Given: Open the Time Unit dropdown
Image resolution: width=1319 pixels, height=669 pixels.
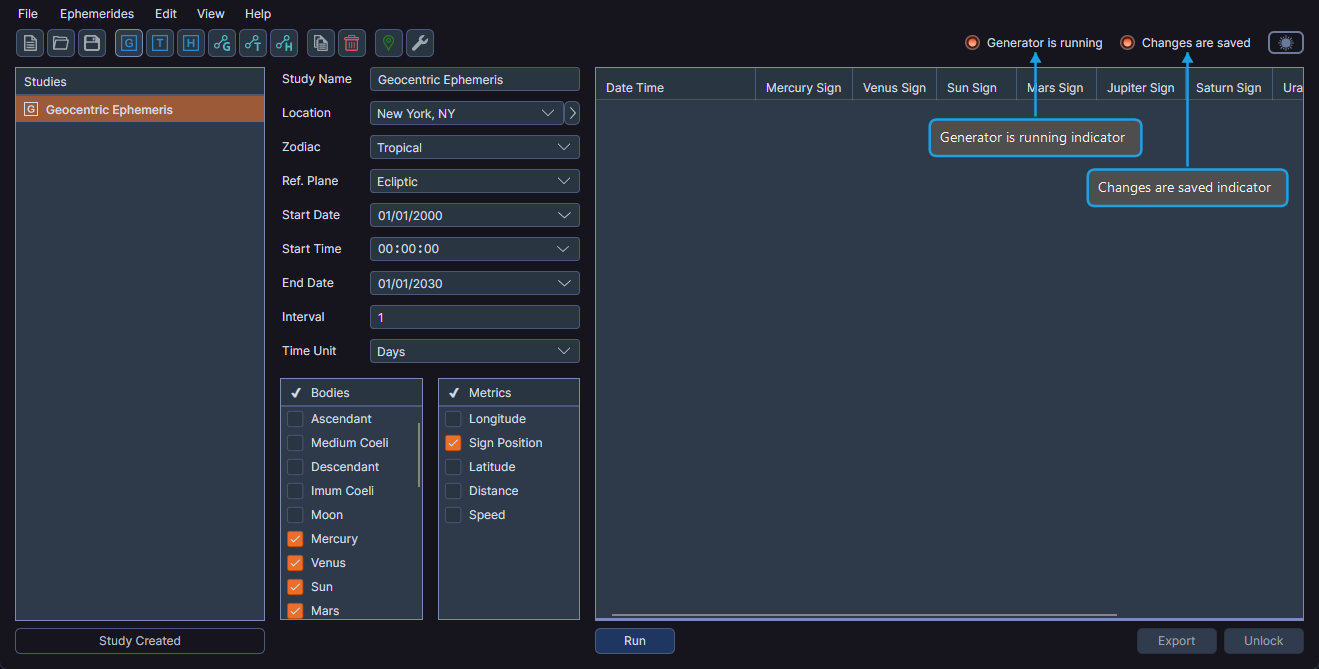Looking at the screenshot, I should [x=474, y=351].
